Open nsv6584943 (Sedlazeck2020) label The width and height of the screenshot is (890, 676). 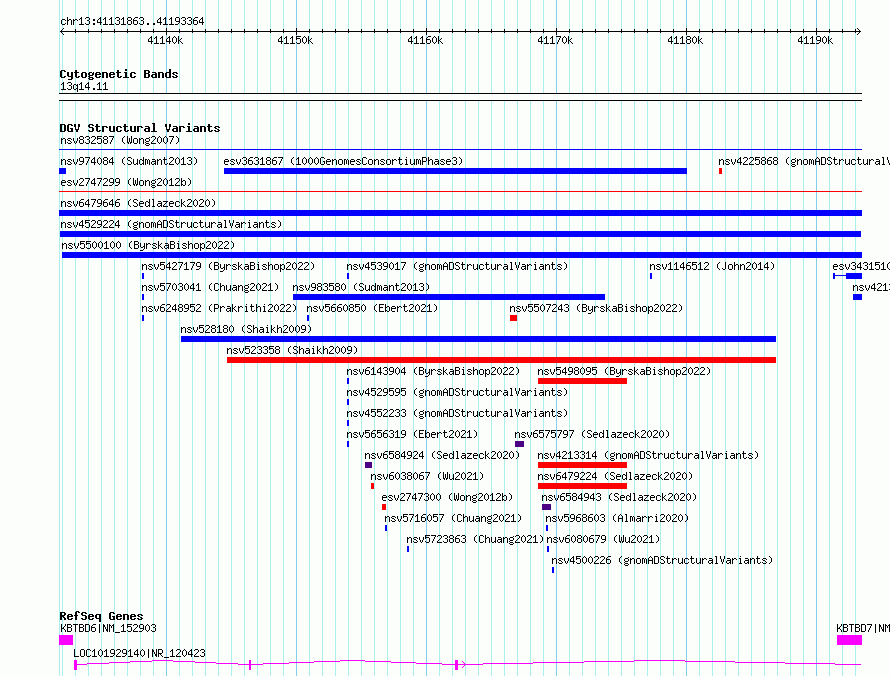(619, 497)
